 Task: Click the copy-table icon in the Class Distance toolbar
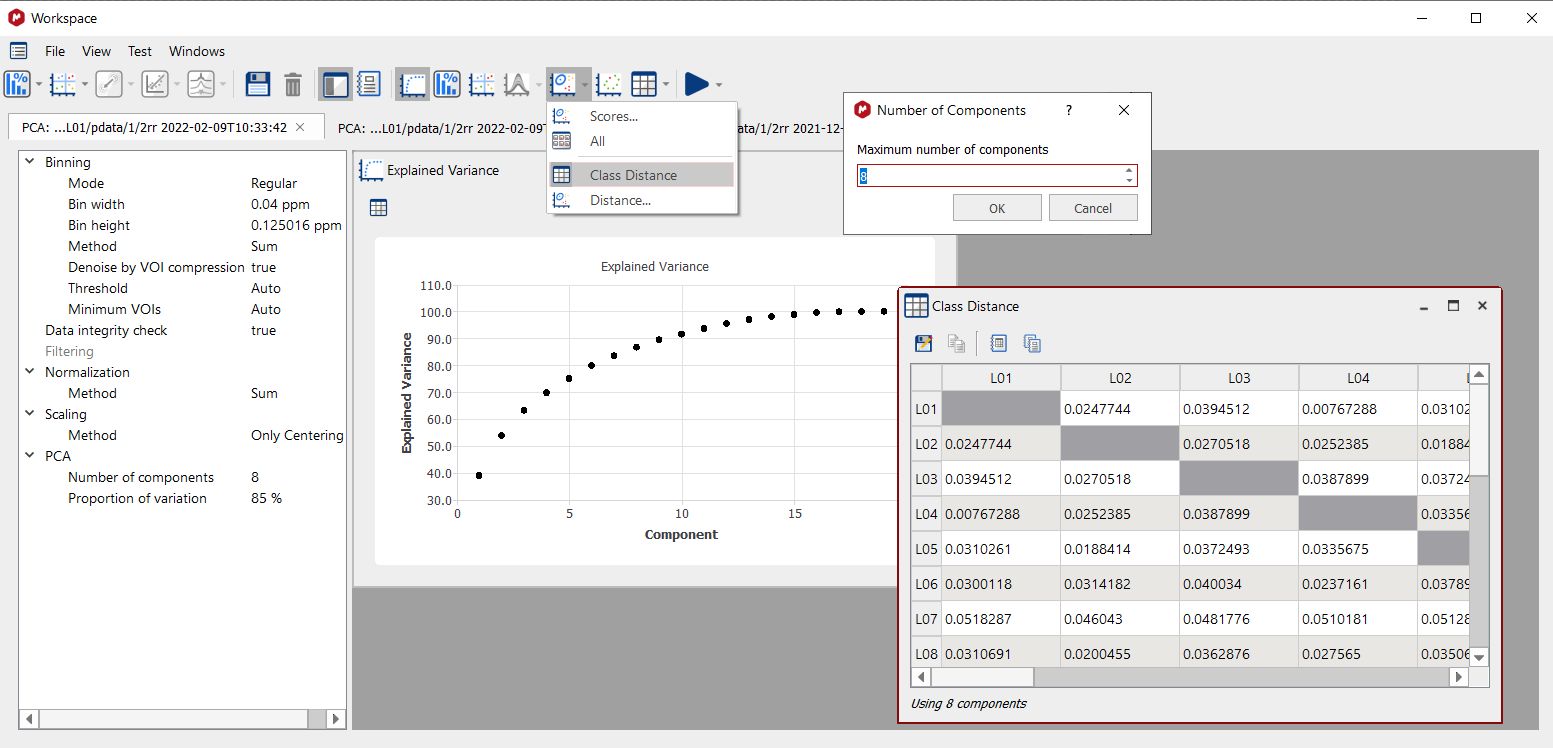pos(1033,343)
